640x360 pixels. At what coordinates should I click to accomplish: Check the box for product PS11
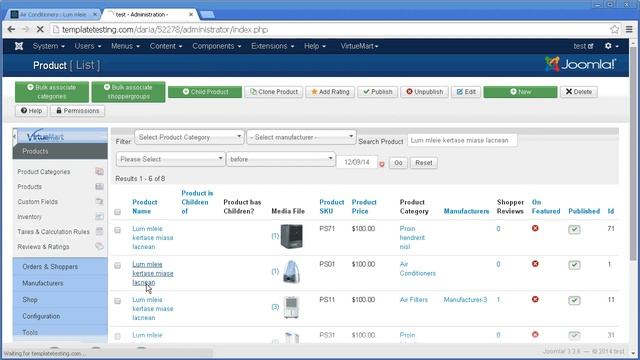click(x=118, y=301)
